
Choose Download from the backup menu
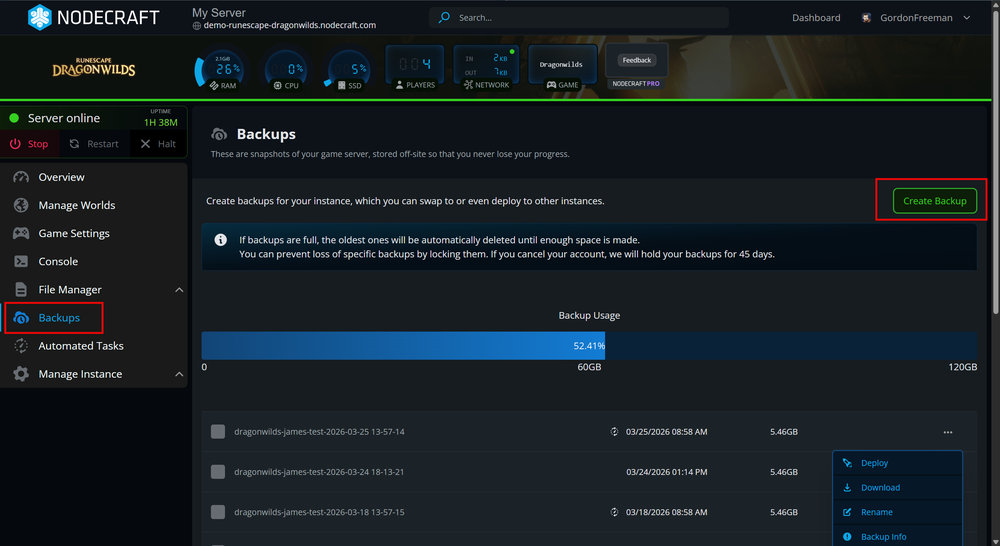[x=897, y=487]
